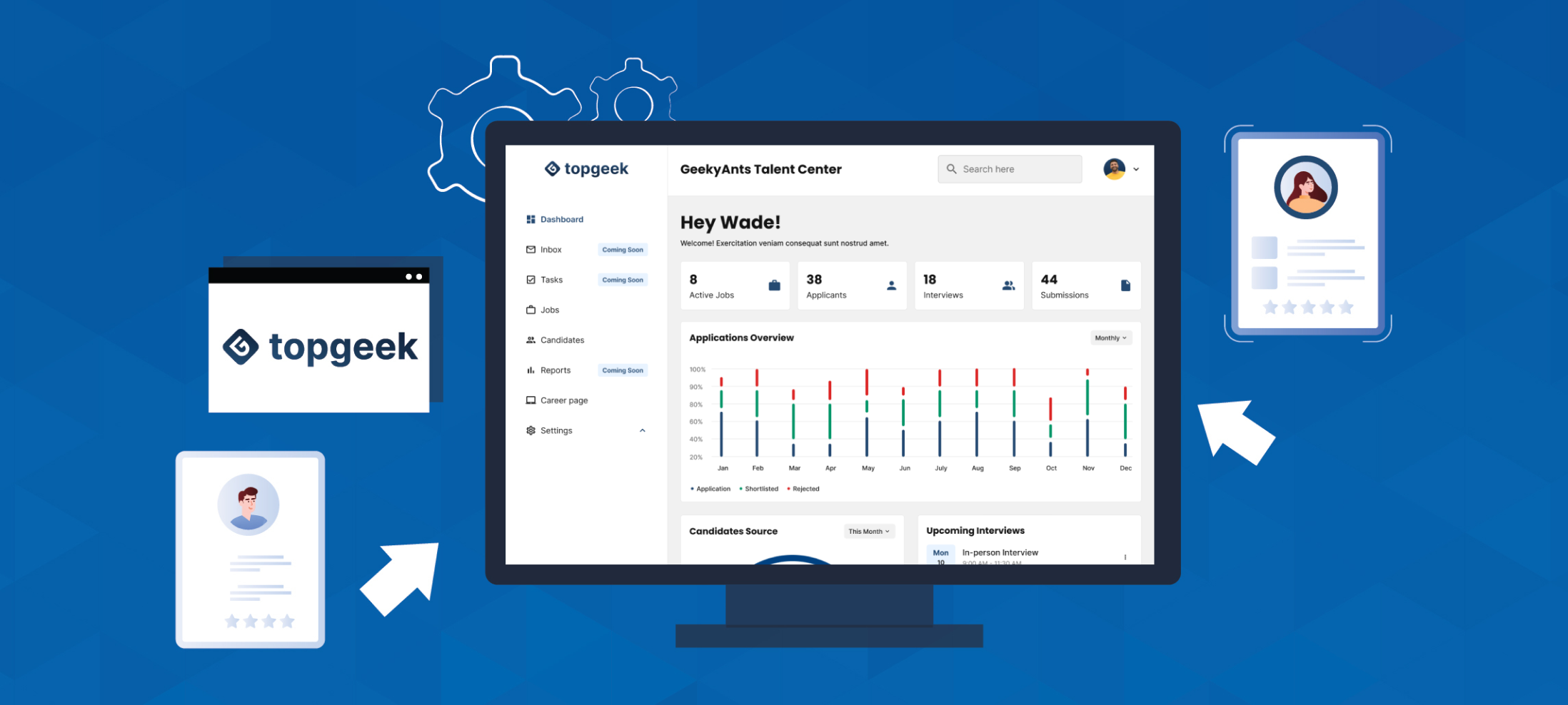The height and width of the screenshot is (705, 1568).
Task: Open the Career page link
Action: (564, 400)
